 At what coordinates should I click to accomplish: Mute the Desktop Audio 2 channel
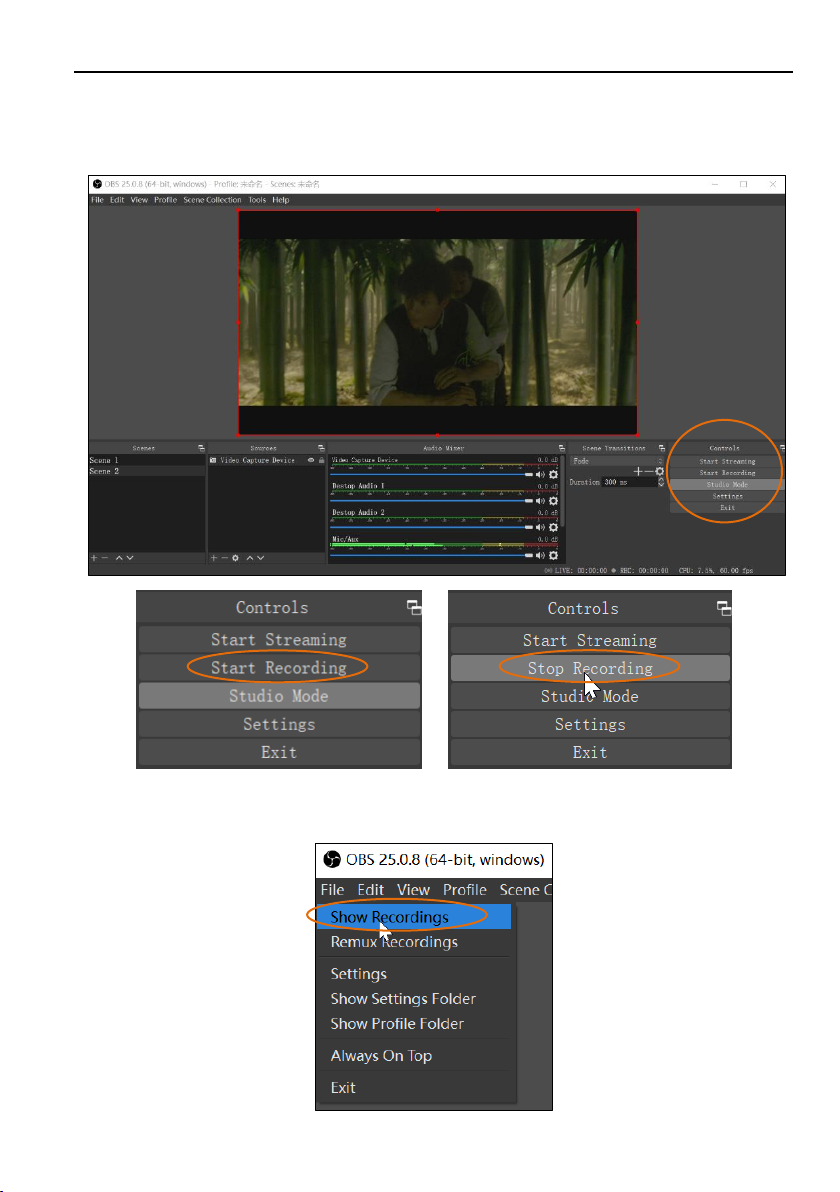click(540, 528)
